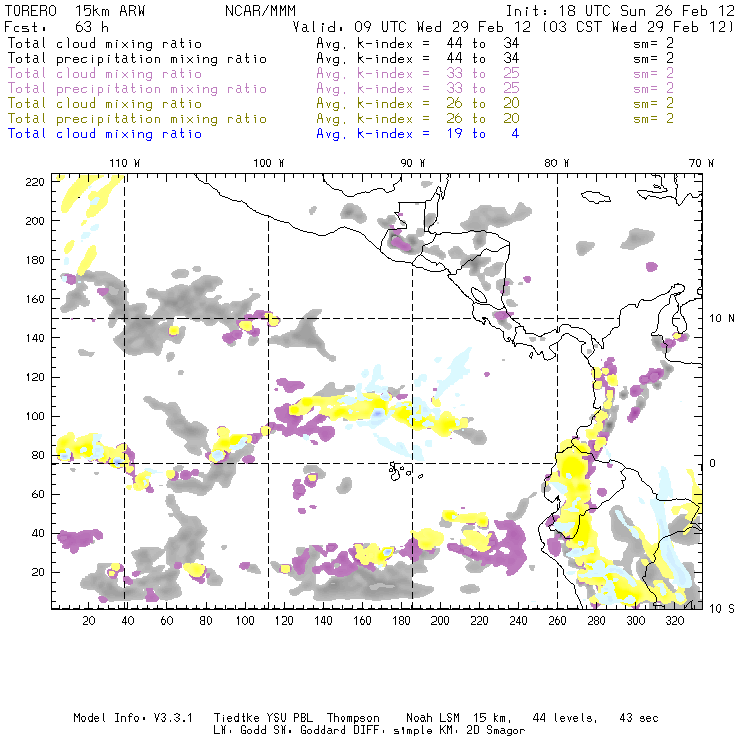Click "sm= 2" on the black cloud row
The height and width of the screenshot is (740, 740).
(654, 43)
